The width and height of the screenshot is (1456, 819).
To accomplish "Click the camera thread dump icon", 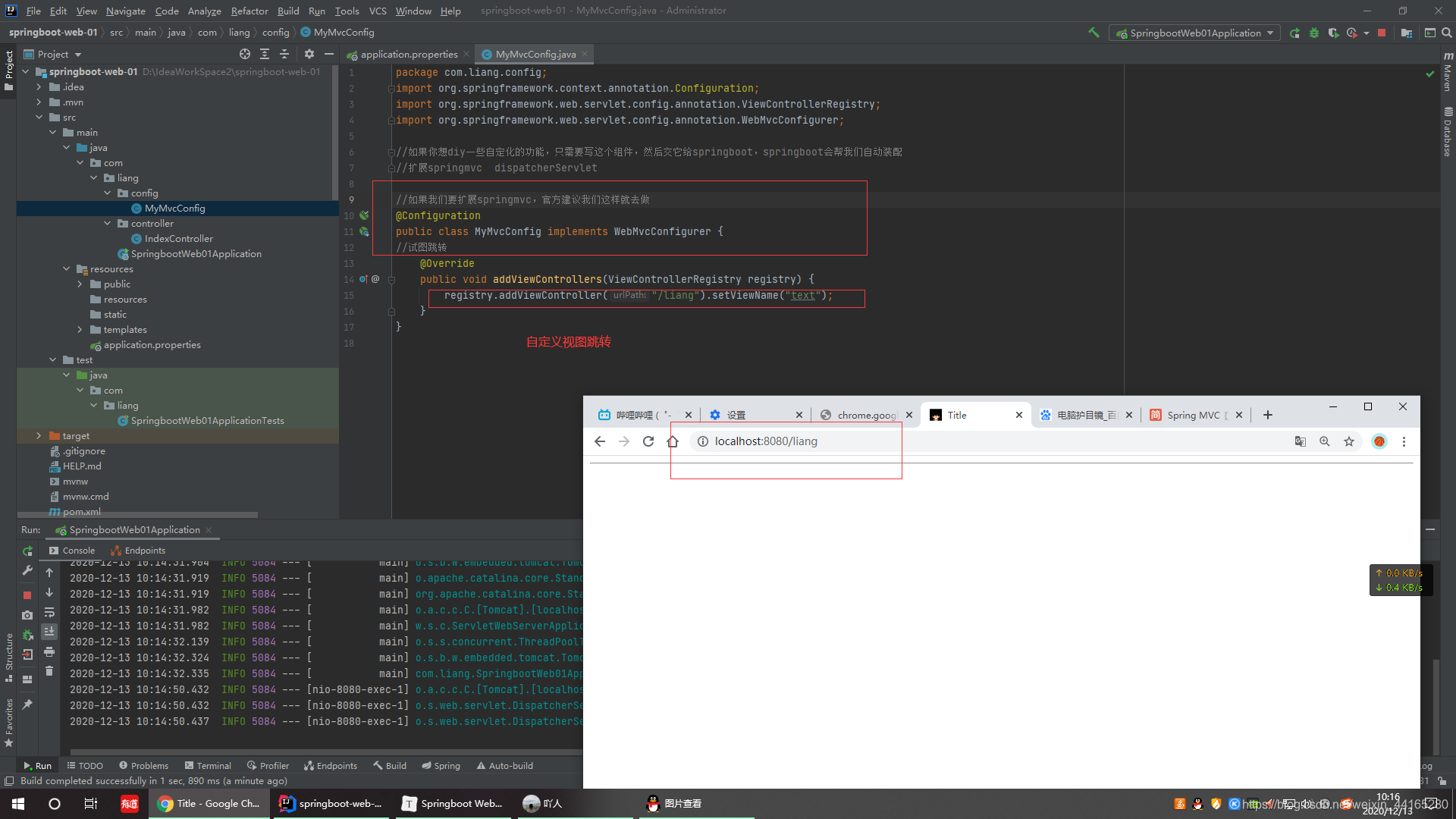I will tap(27, 615).
